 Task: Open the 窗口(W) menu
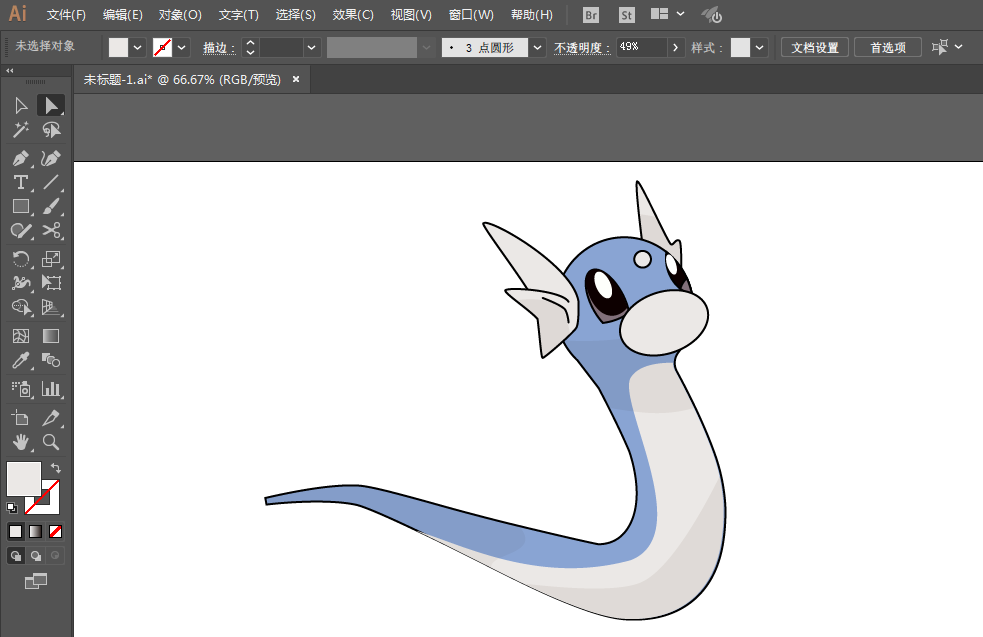[x=471, y=15]
